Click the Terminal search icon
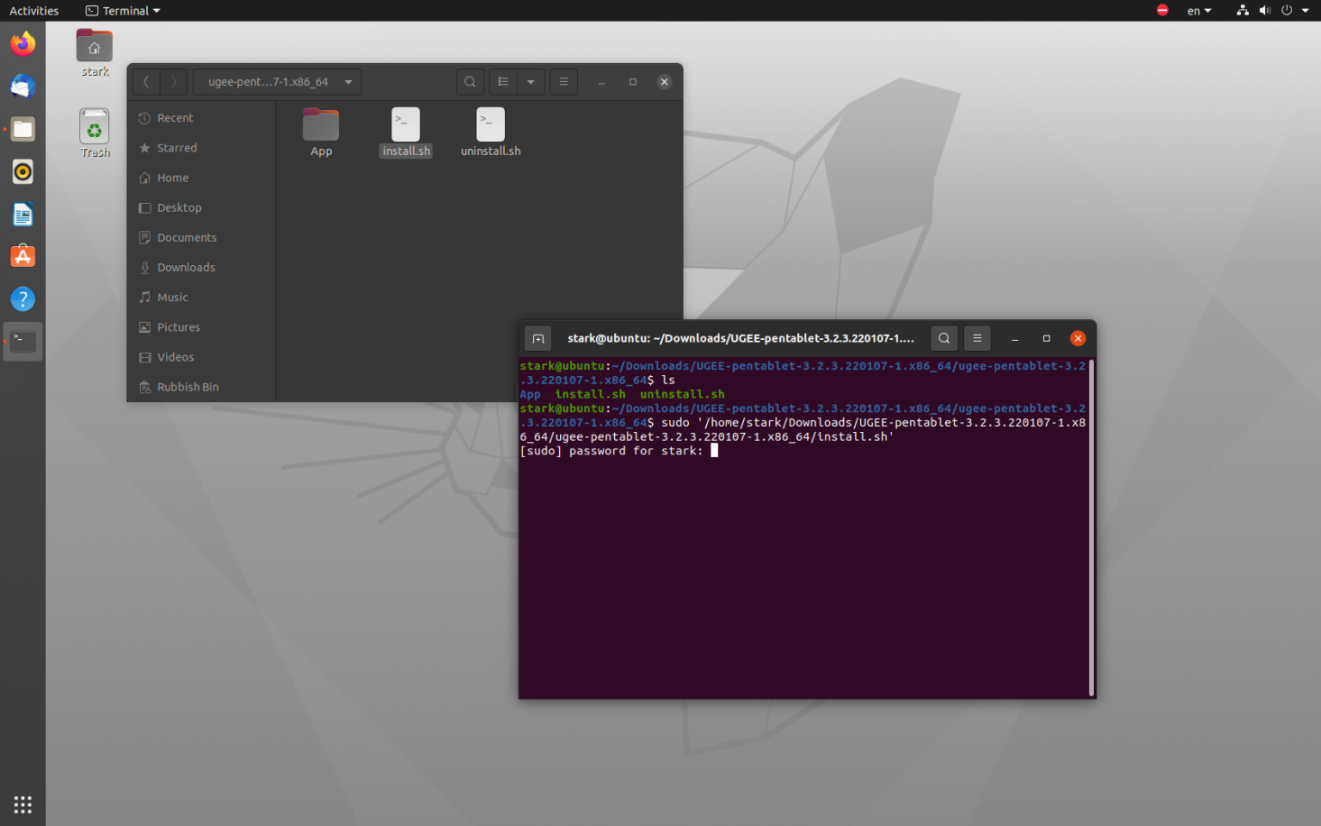This screenshot has height=826, width=1321. (x=944, y=338)
